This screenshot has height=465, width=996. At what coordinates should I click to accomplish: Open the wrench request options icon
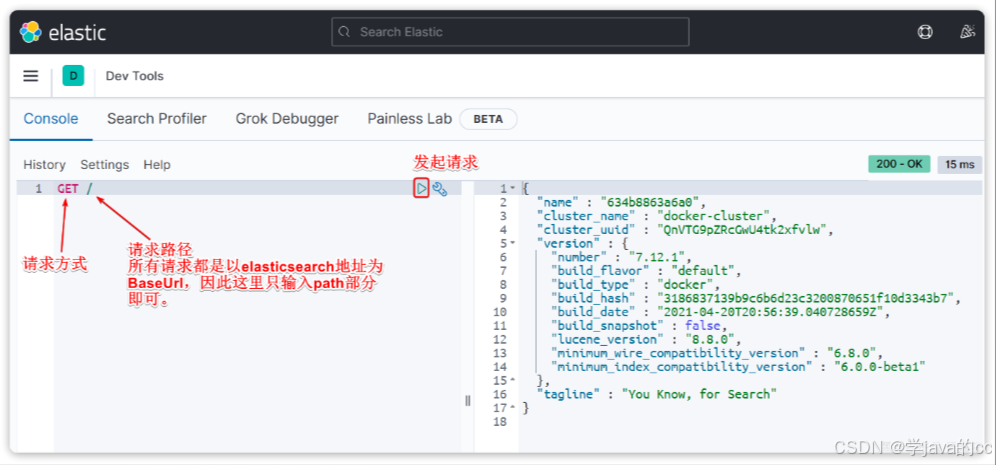[440, 189]
